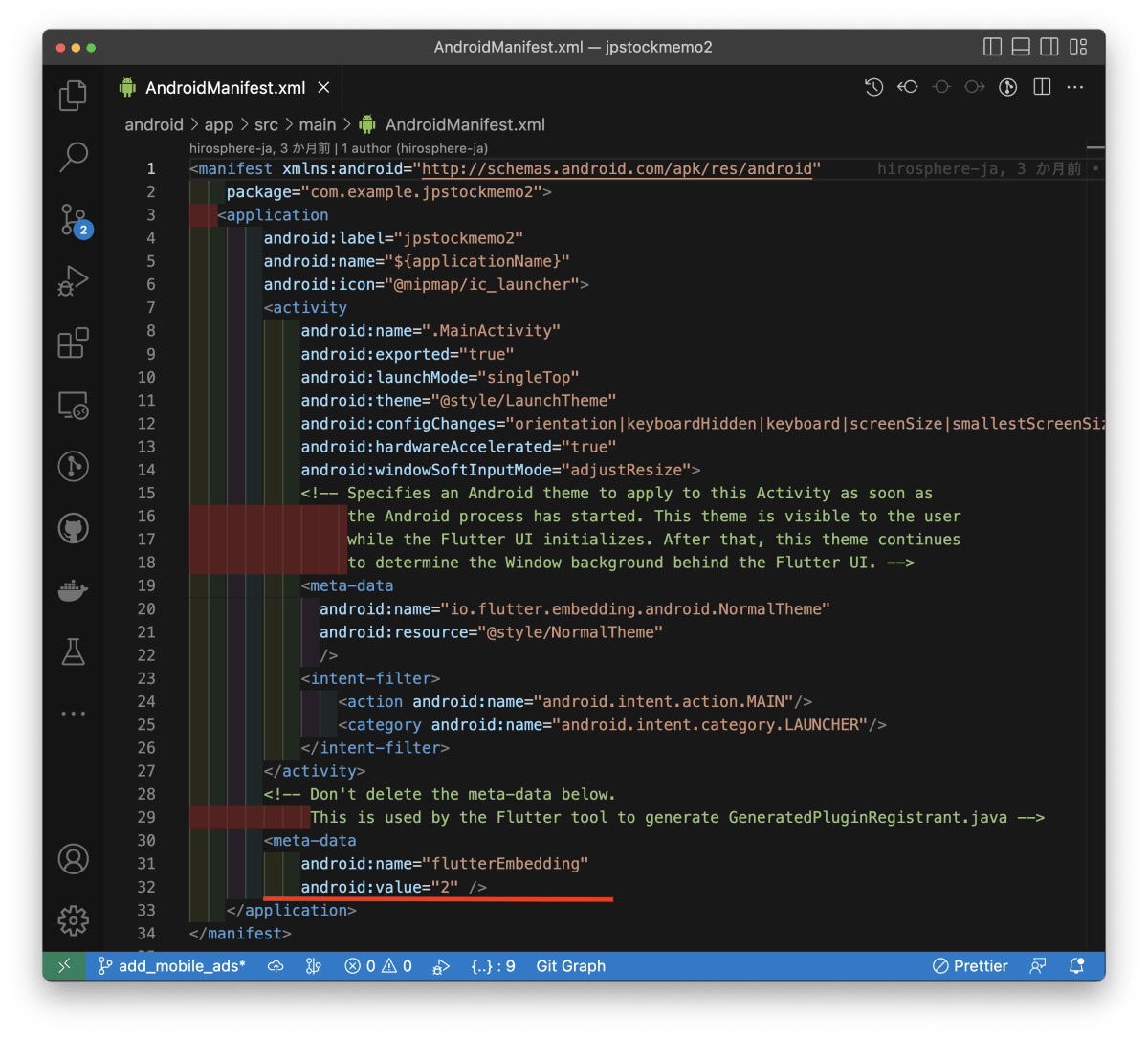Click text android:value="2" on line 32

(380, 887)
